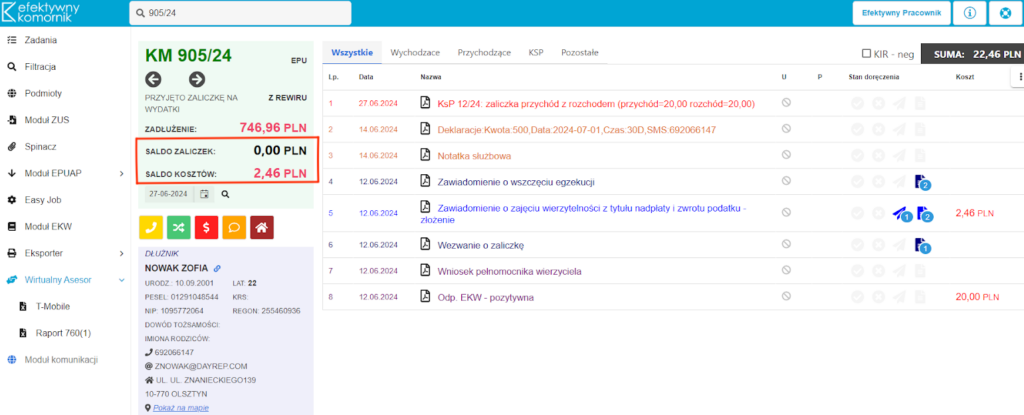Image resolution: width=1024 pixels, height=415 pixels.
Task: Tick the KIR - neg checkbox
Action: [x=867, y=54]
